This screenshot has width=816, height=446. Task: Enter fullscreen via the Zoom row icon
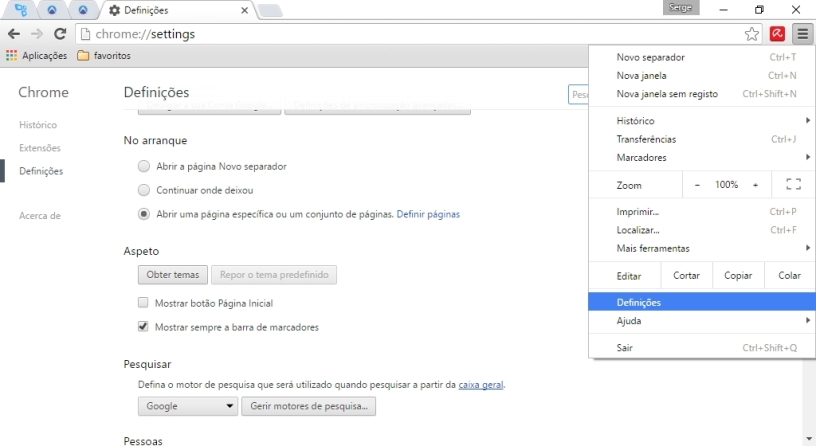pyautogui.click(x=793, y=184)
